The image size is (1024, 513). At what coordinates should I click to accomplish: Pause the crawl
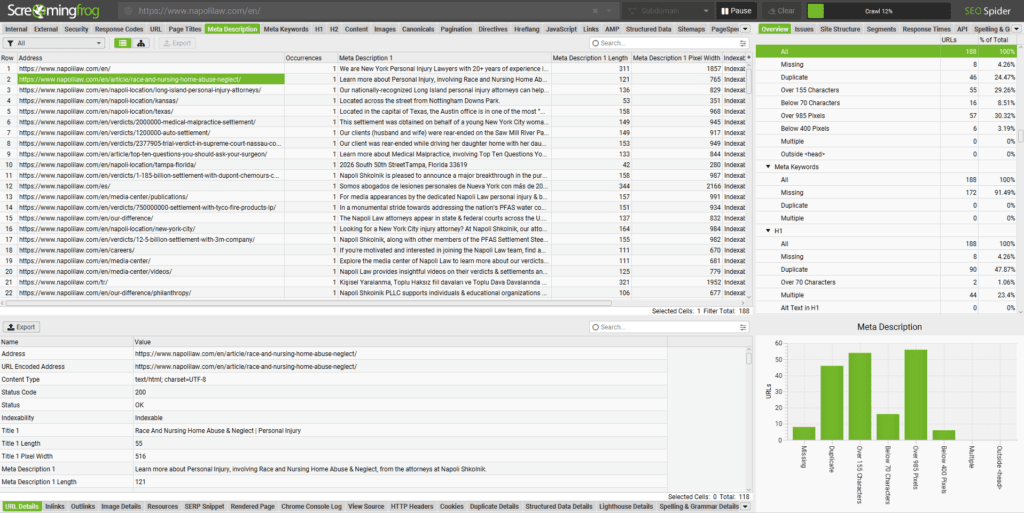(736, 10)
